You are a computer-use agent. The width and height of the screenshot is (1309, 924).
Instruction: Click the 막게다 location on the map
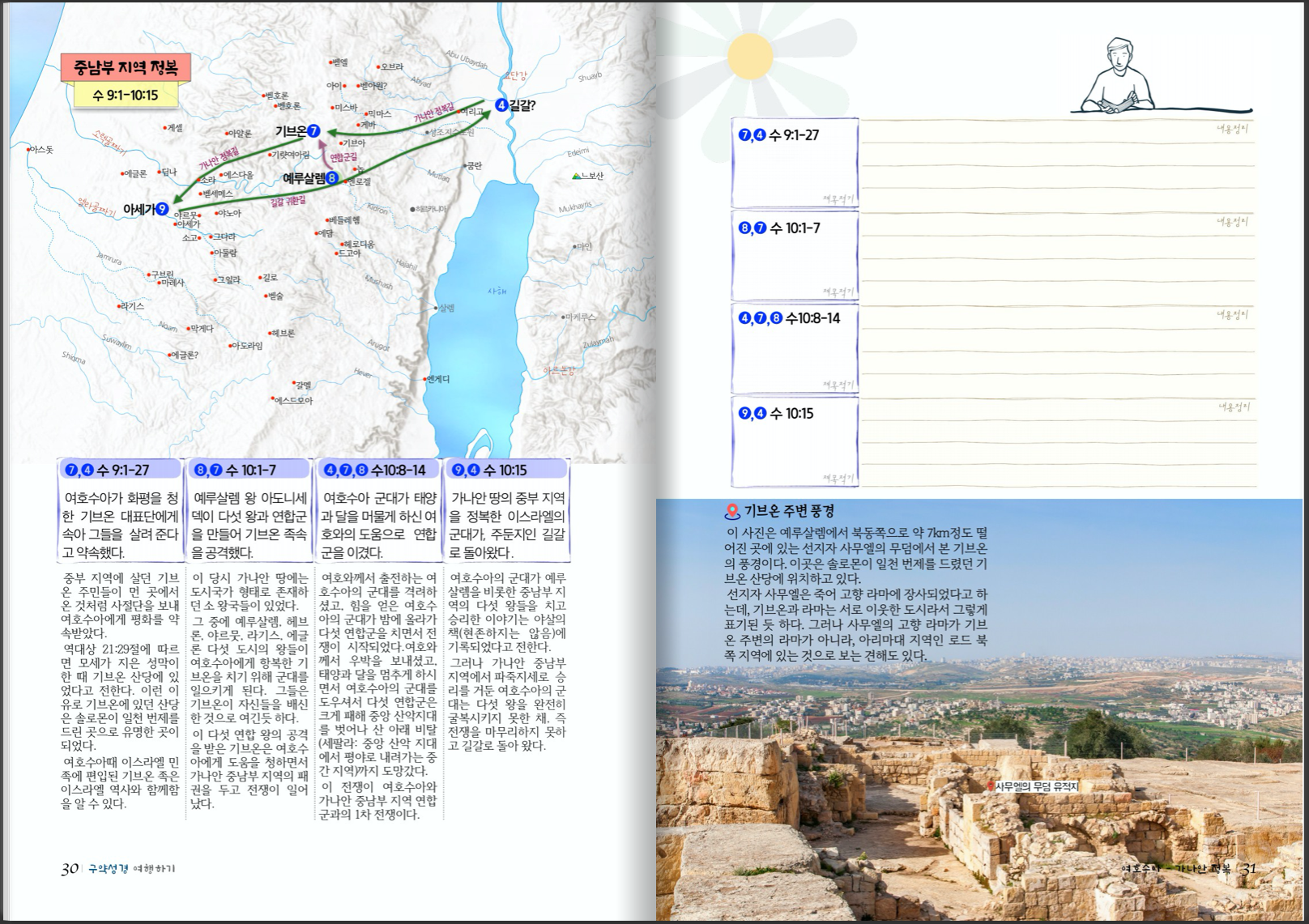point(199,329)
